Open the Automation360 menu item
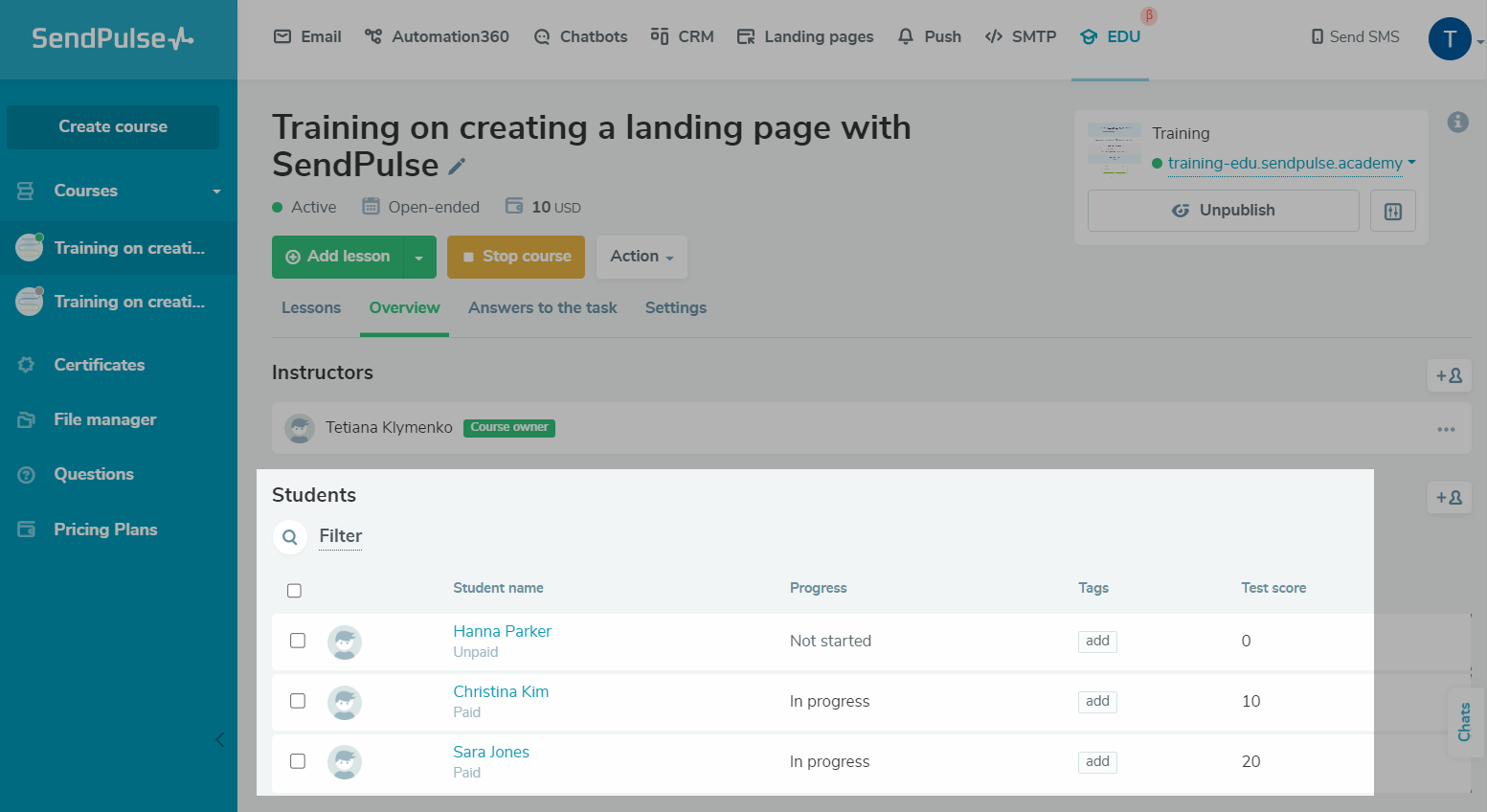This screenshot has height=812, width=1487. pyautogui.click(x=437, y=37)
